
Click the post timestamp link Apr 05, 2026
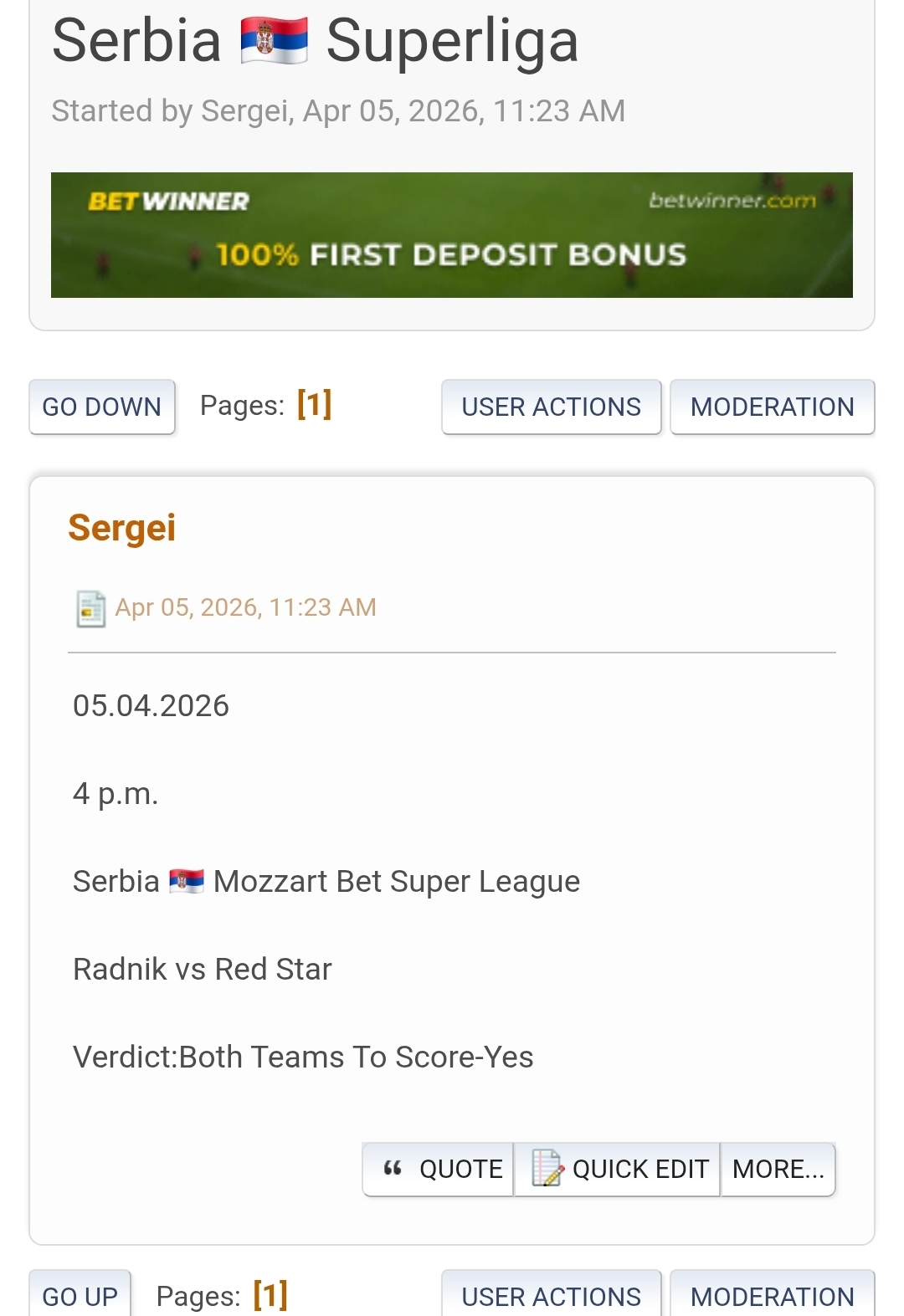click(245, 607)
